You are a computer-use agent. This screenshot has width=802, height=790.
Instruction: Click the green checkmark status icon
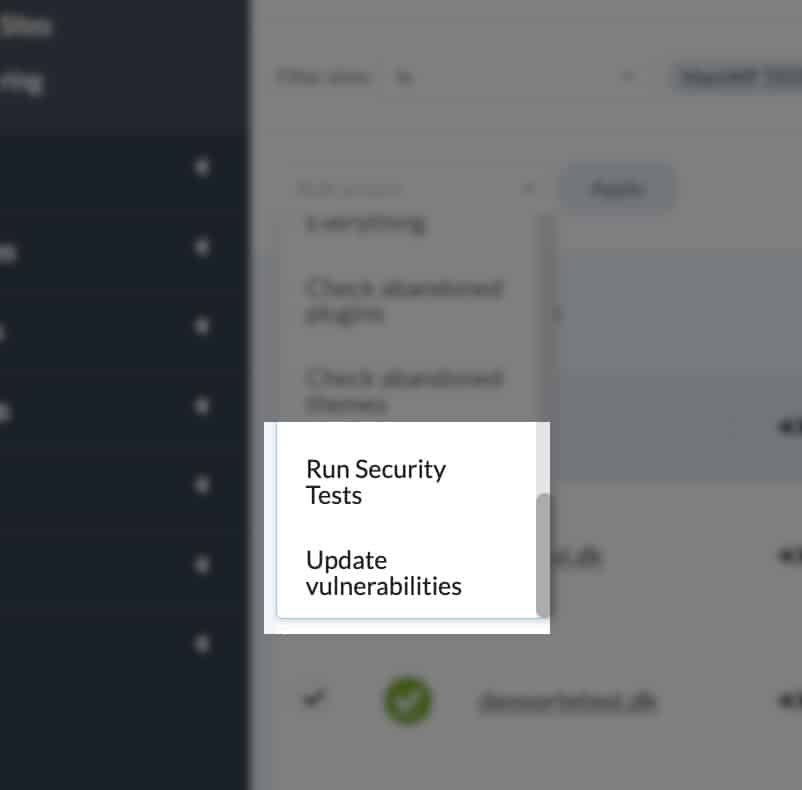pyautogui.click(x=408, y=701)
